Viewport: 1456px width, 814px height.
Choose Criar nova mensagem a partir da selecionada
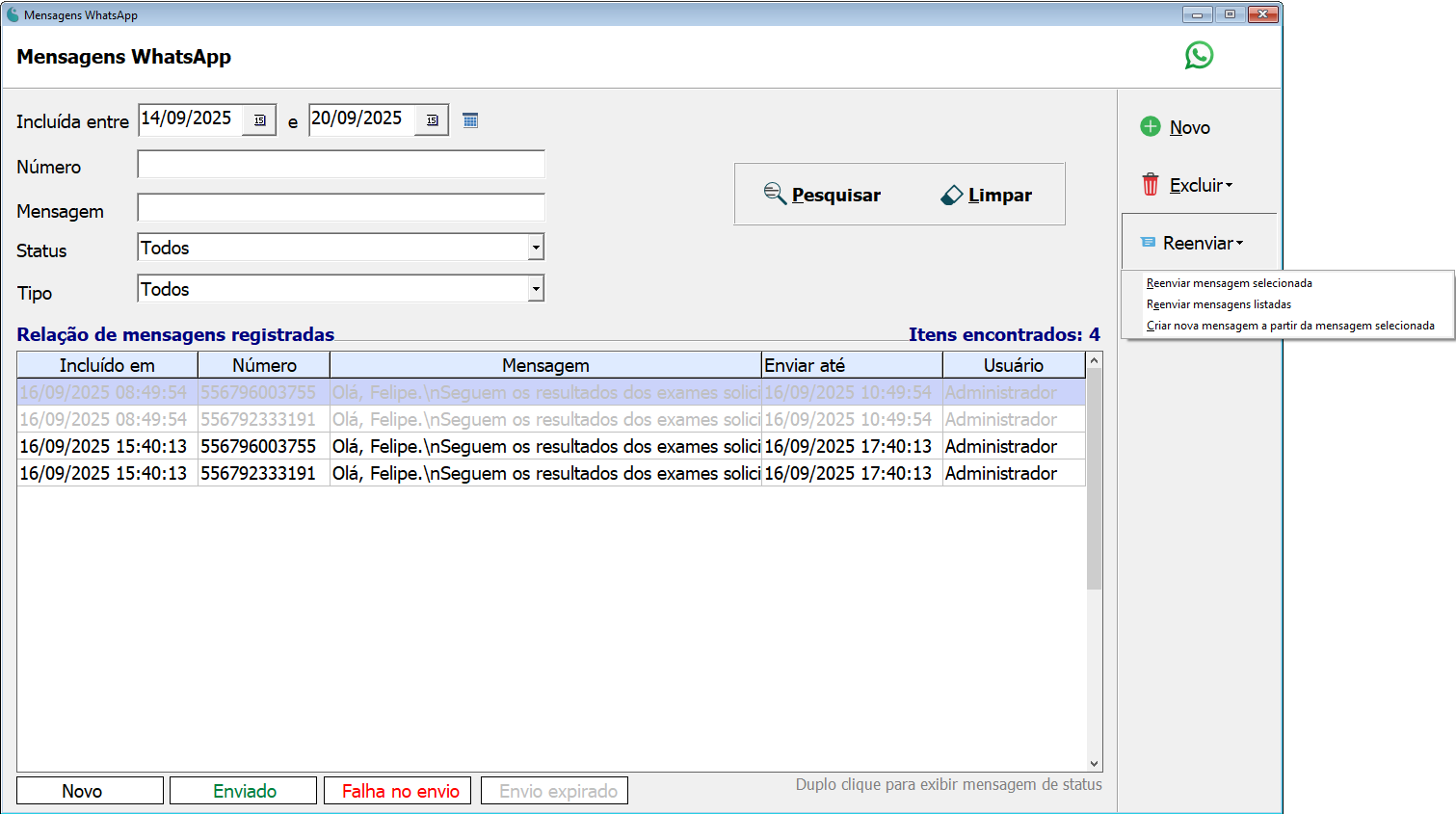tap(1290, 326)
